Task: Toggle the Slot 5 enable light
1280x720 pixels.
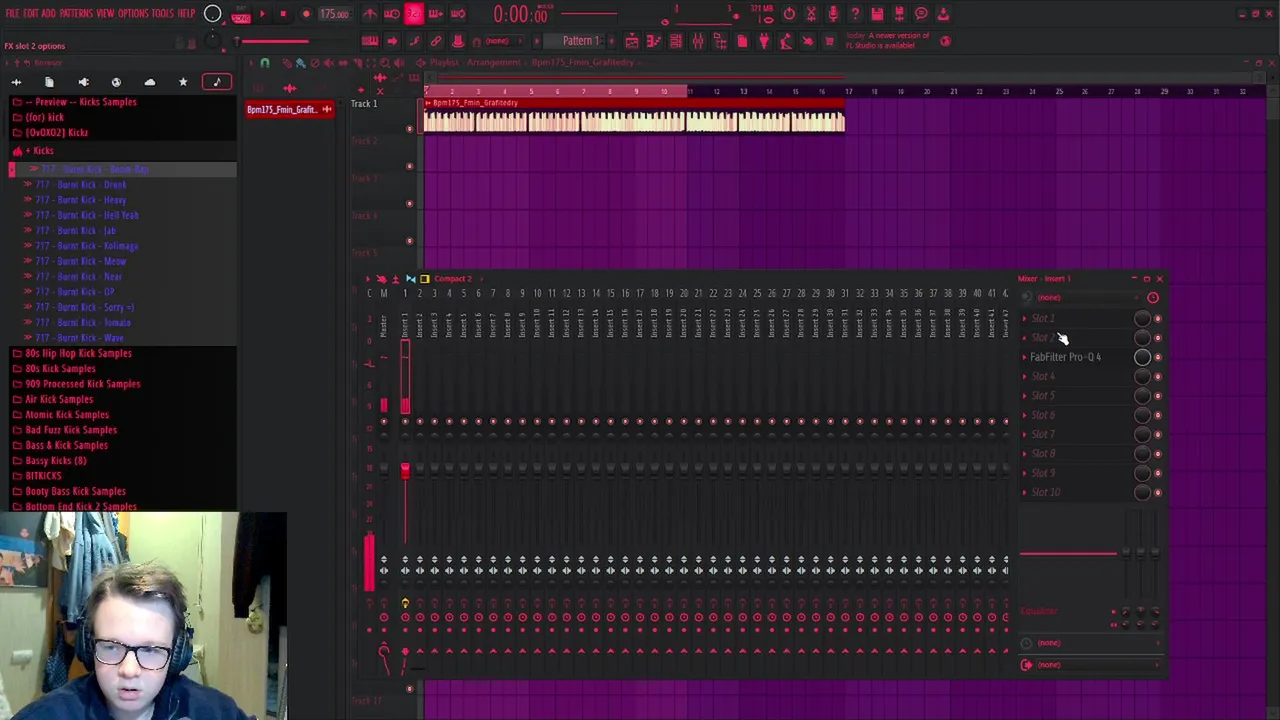Action: (1158, 395)
